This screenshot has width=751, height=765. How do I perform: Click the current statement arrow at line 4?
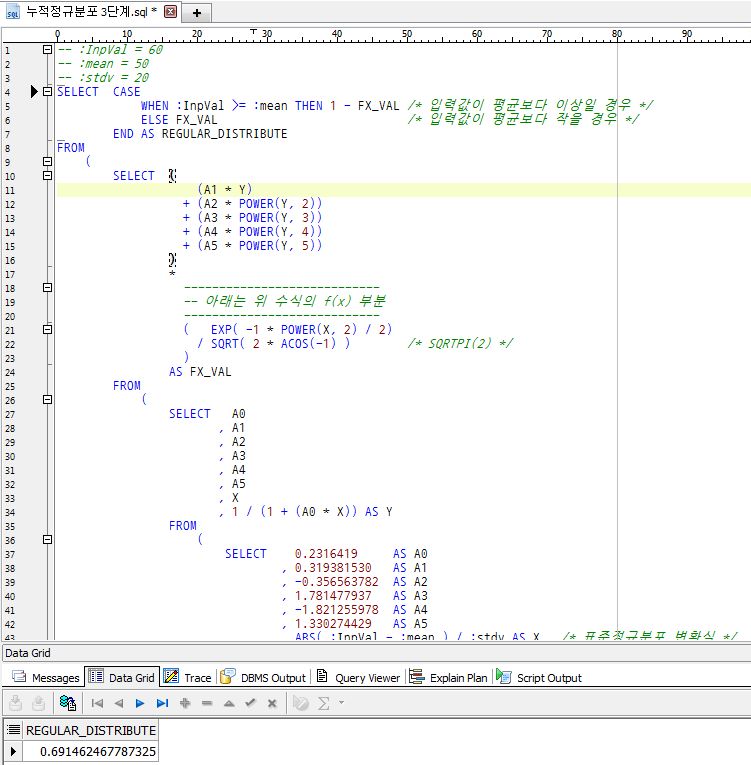pyautogui.click(x=34, y=91)
